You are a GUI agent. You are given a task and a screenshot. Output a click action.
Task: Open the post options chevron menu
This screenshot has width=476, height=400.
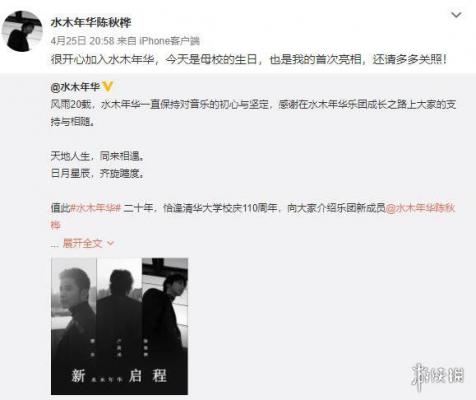pyautogui.click(x=456, y=15)
